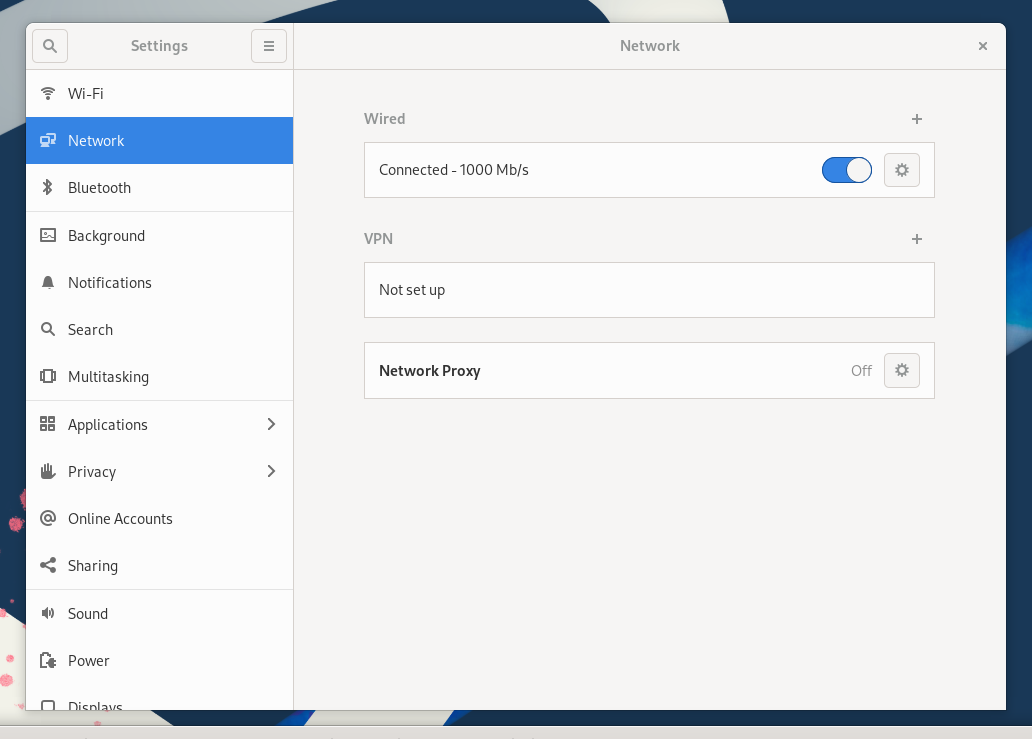Select Displays in the sidebar
Screen dimensions: 1032x739
click(x=95, y=705)
